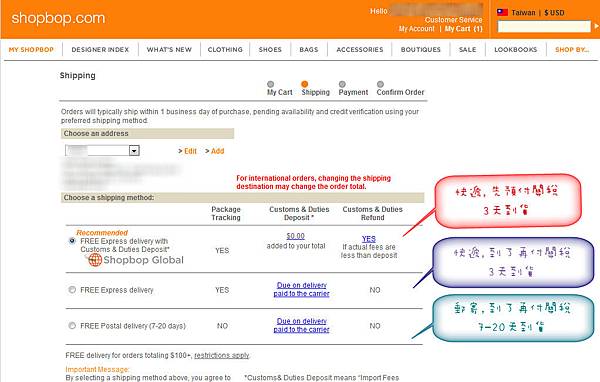Screen dimensions: 600x382
Task: Open the ACCESSORIES menu
Action: pyautogui.click(x=360, y=50)
